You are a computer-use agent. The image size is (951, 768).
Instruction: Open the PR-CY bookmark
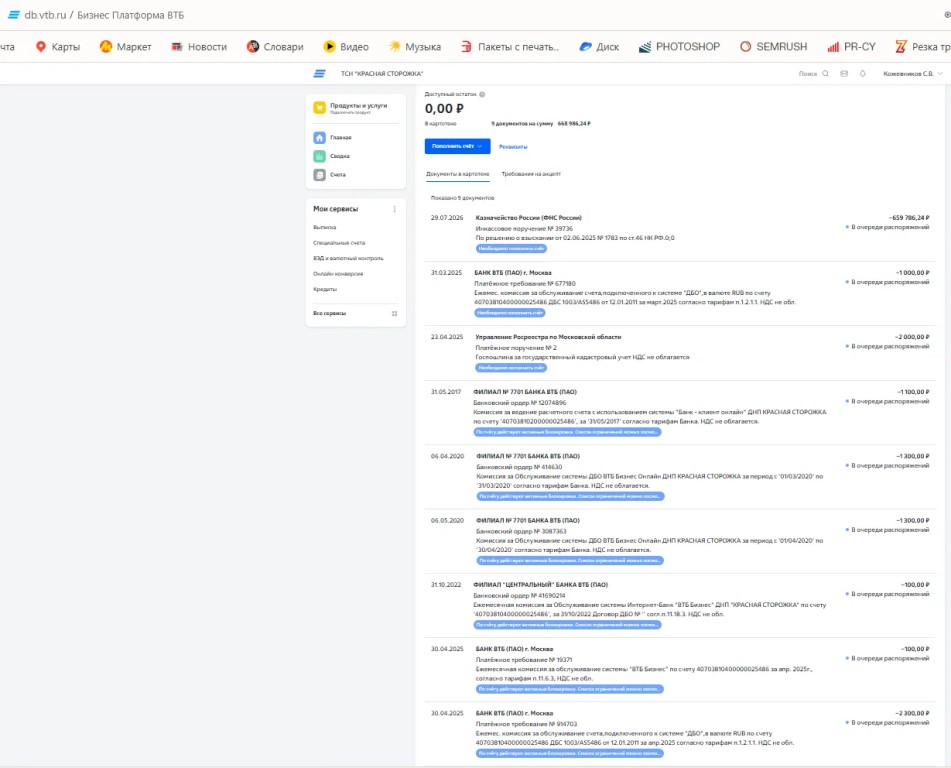(x=852, y=47)
